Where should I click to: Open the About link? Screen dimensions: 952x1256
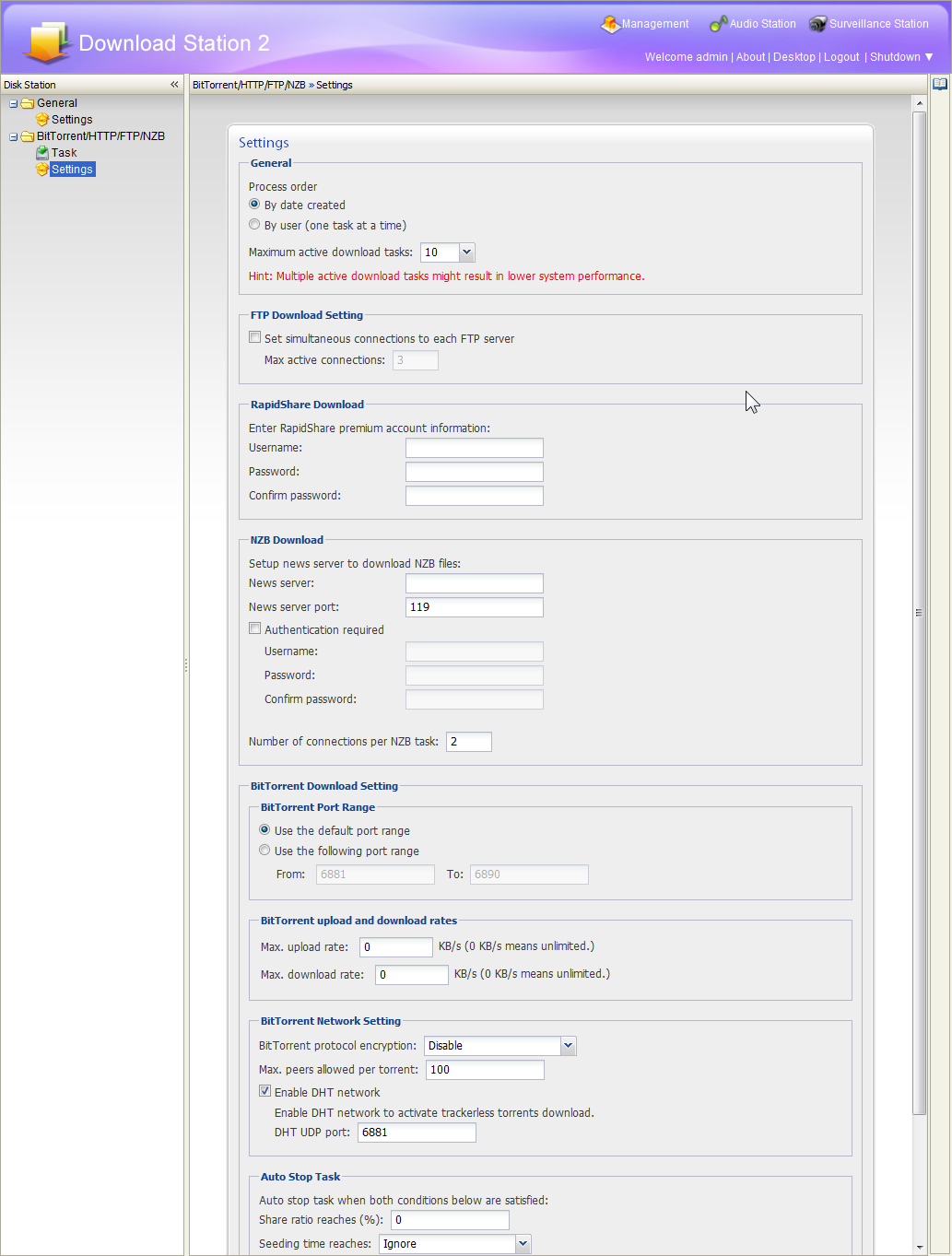click(750, 57)
